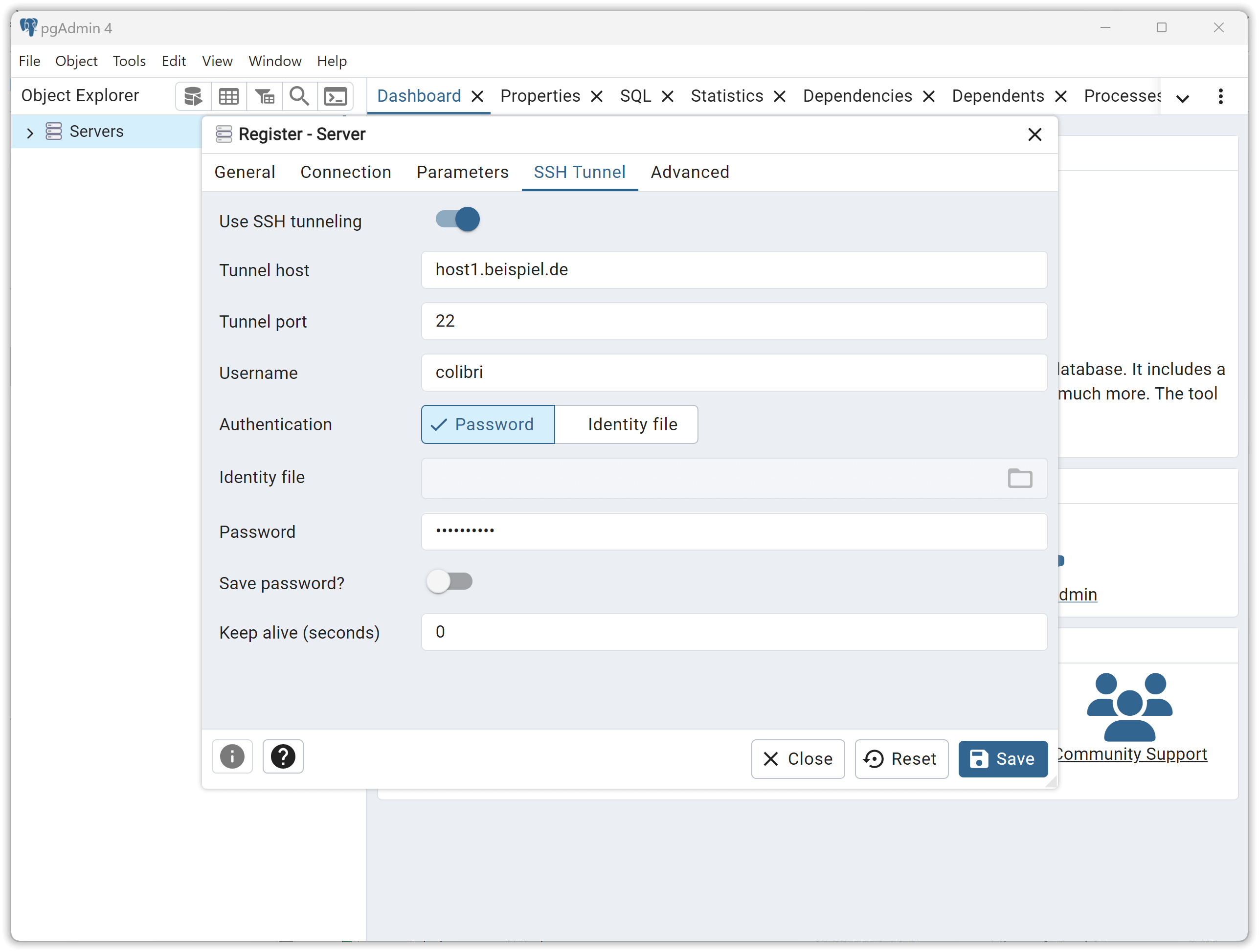1259x952 pixels.
Task: Click the Save button
Action: (x=1002, y=758)
